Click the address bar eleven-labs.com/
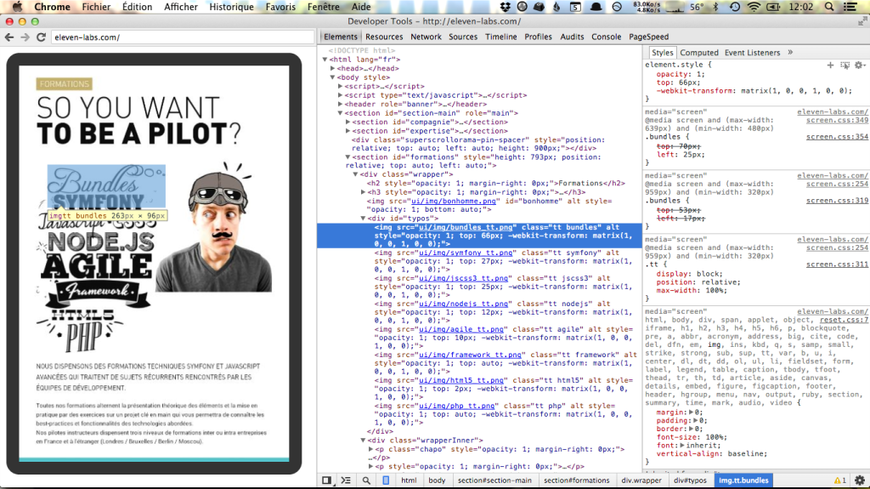 (183, 37)
